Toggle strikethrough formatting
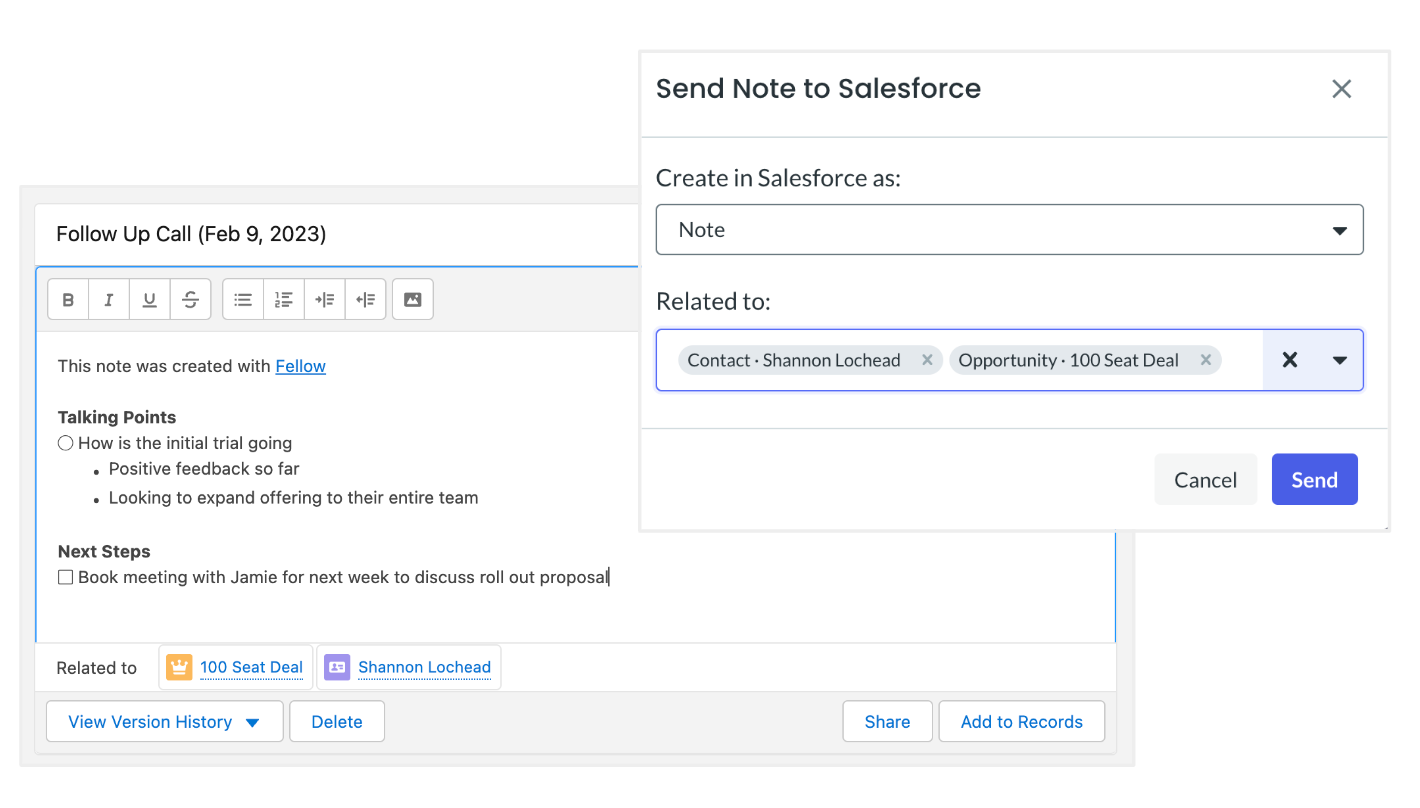Viewport: 1420px width, 808px height. coord(190,299)
